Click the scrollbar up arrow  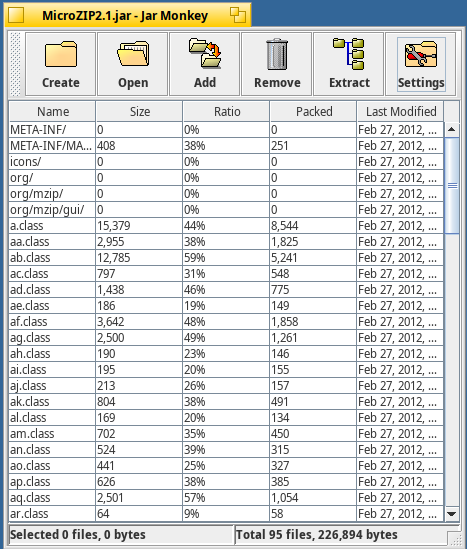(x=452, y=130)
